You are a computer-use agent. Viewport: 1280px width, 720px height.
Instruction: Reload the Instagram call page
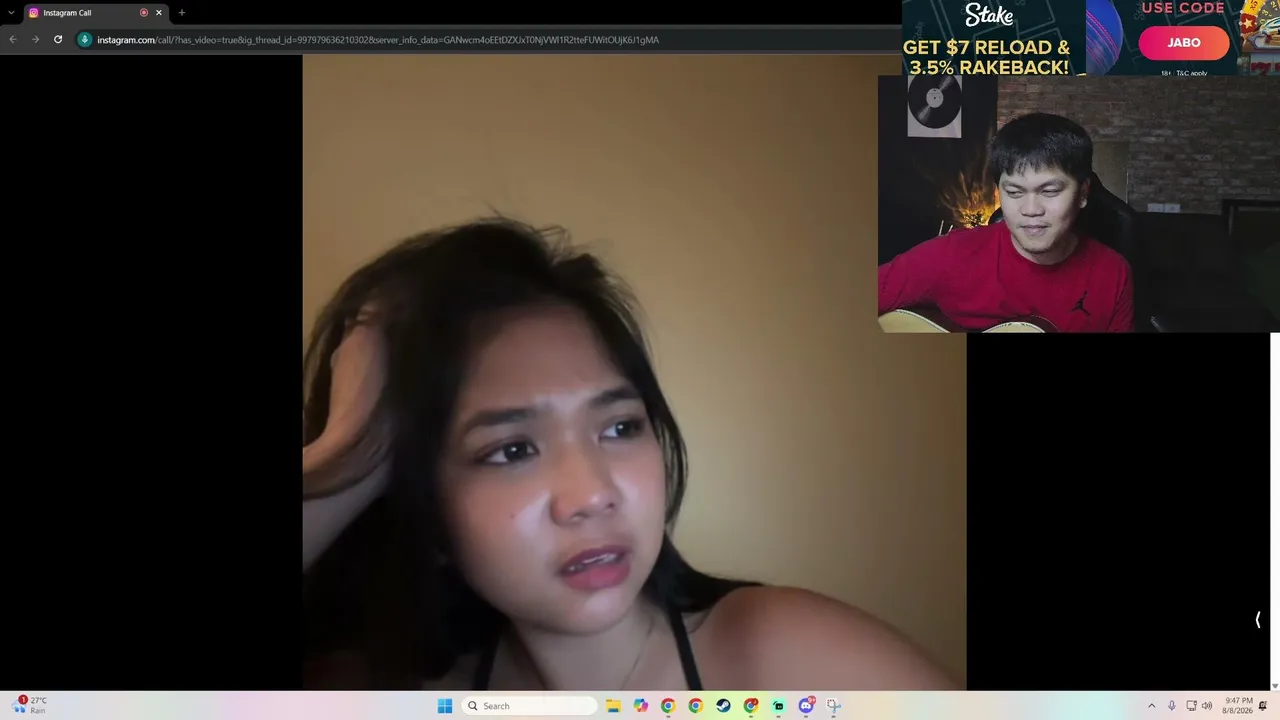click(58, 40)
